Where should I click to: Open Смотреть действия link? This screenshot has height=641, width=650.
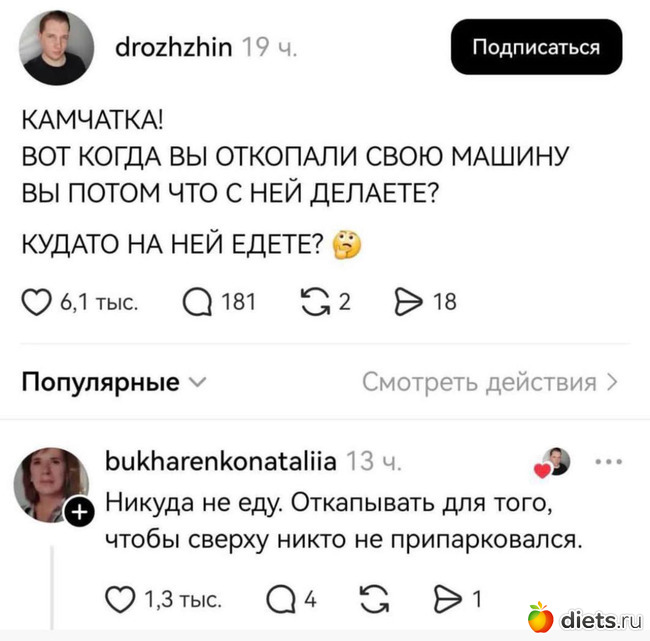(x=489, y=382)
